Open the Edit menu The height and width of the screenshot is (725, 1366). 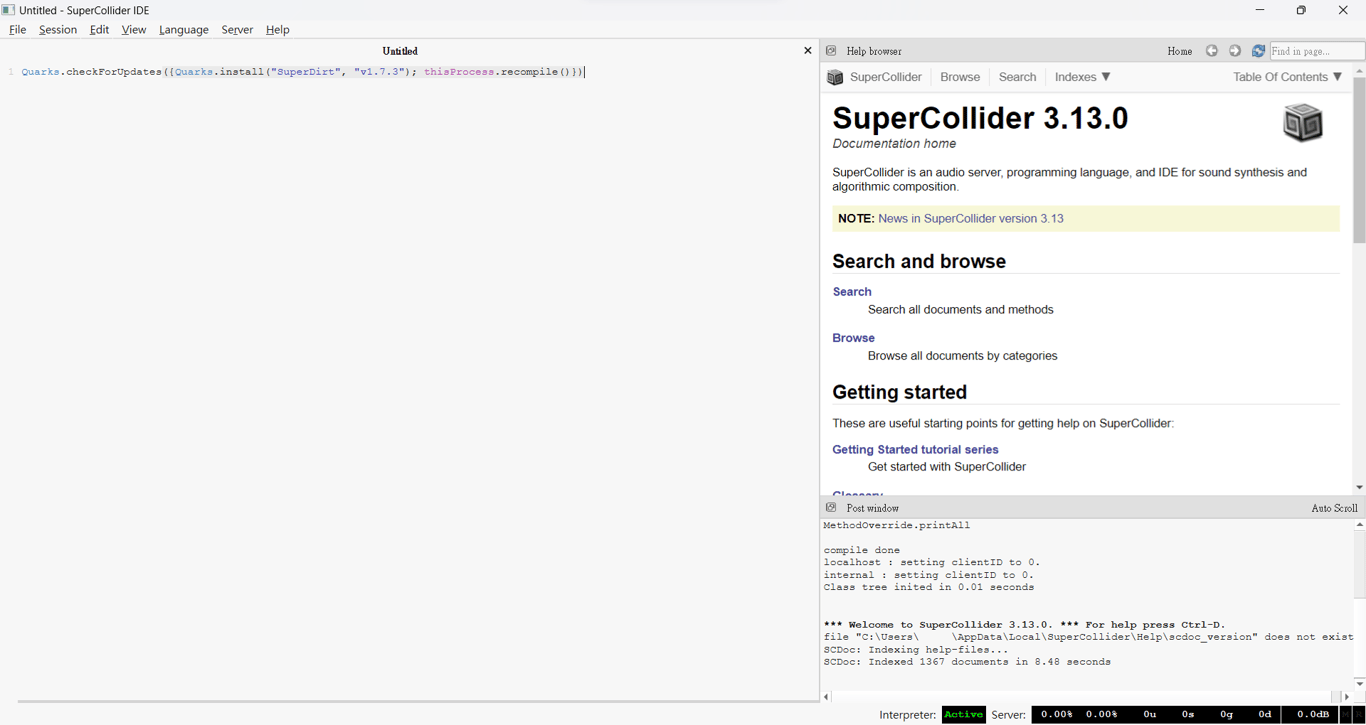[x=99, y=30]
